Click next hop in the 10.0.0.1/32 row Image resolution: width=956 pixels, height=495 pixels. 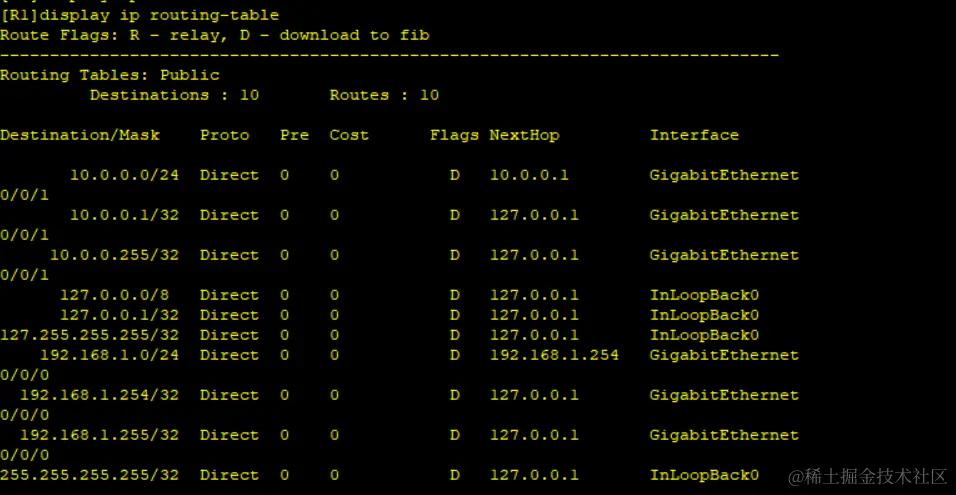pos(534,215)
